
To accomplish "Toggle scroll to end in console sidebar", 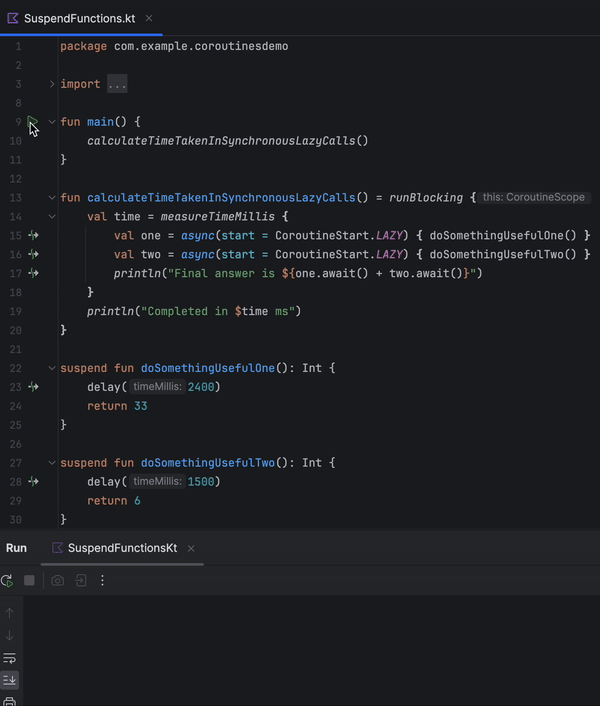I will (10, 680).
